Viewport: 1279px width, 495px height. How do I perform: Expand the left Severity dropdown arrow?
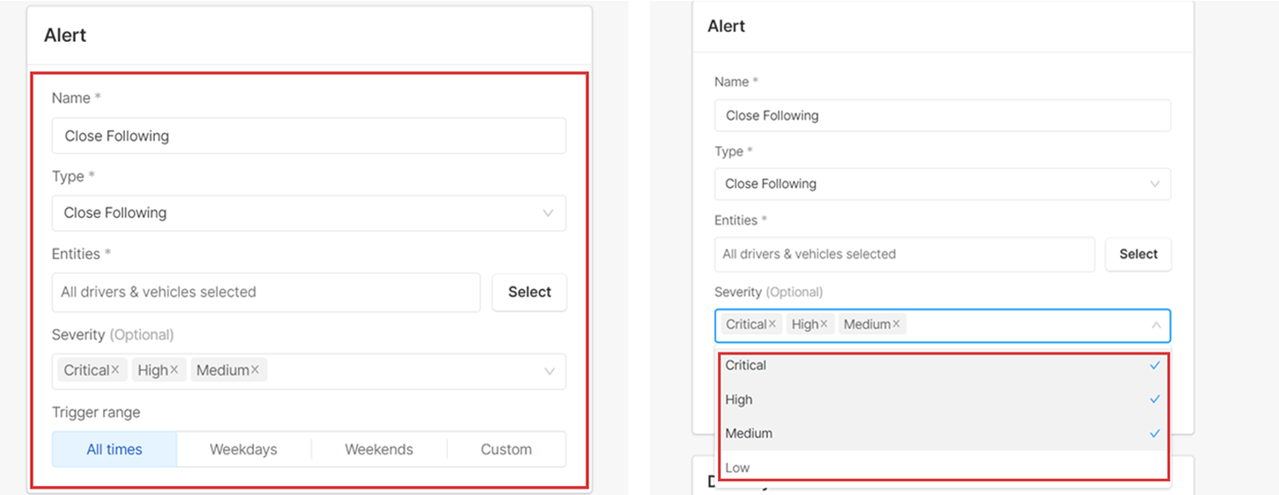click(549, 371)
